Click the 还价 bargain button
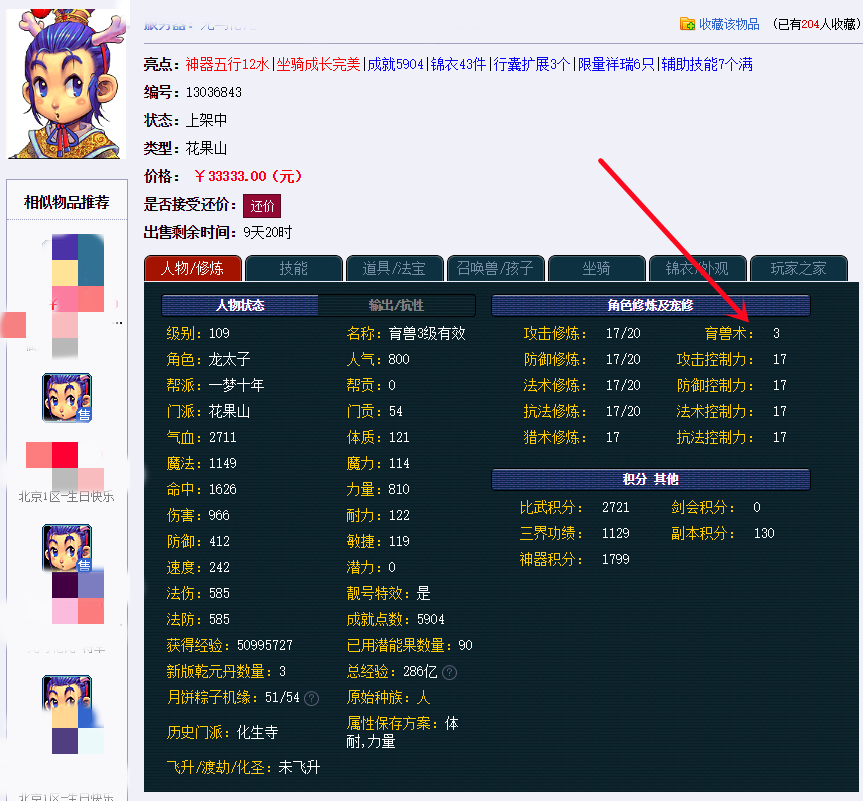863x801 pixels. [x=261, y=206]
